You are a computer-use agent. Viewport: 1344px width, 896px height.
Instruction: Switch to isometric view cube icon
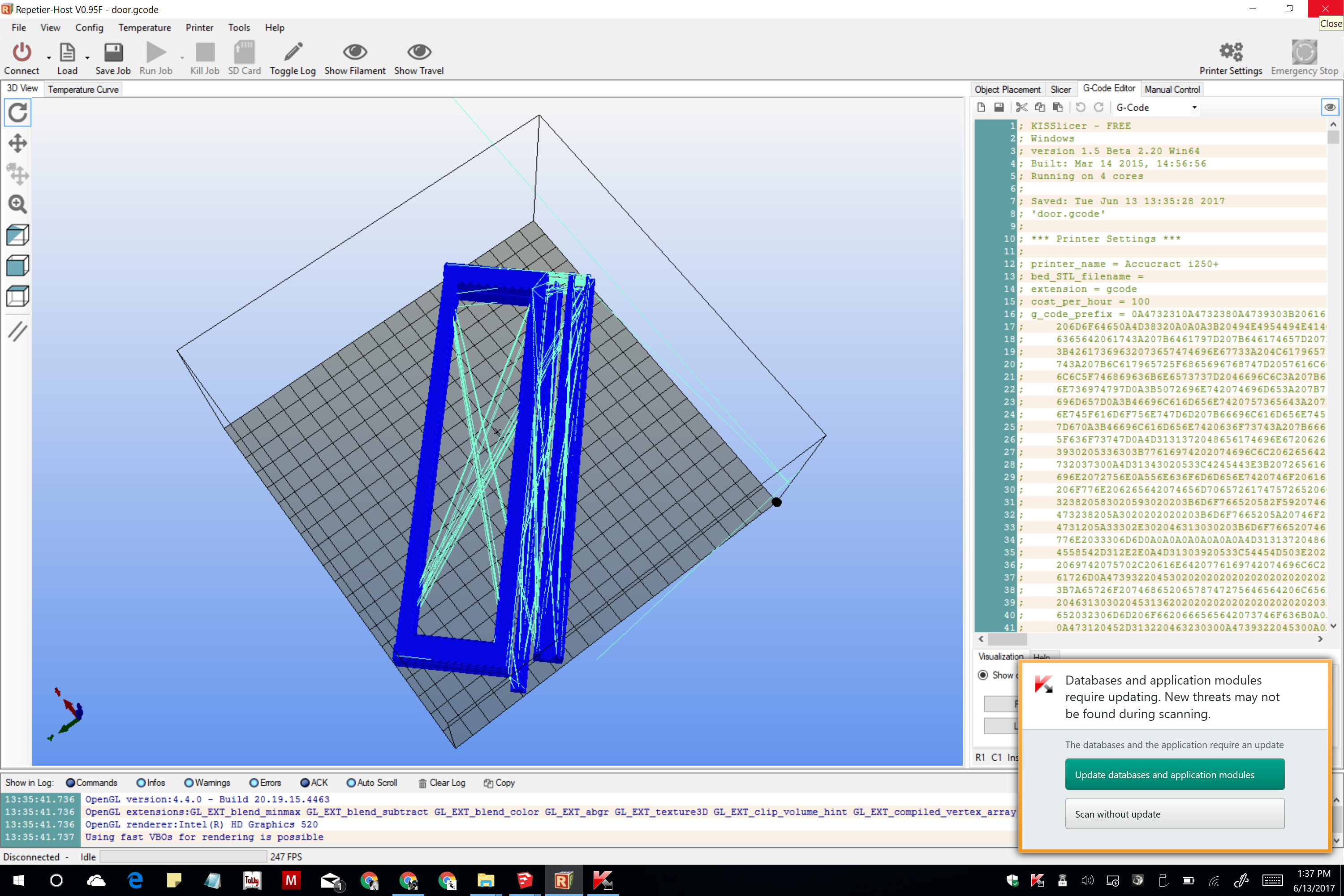(x=18, y=235)
